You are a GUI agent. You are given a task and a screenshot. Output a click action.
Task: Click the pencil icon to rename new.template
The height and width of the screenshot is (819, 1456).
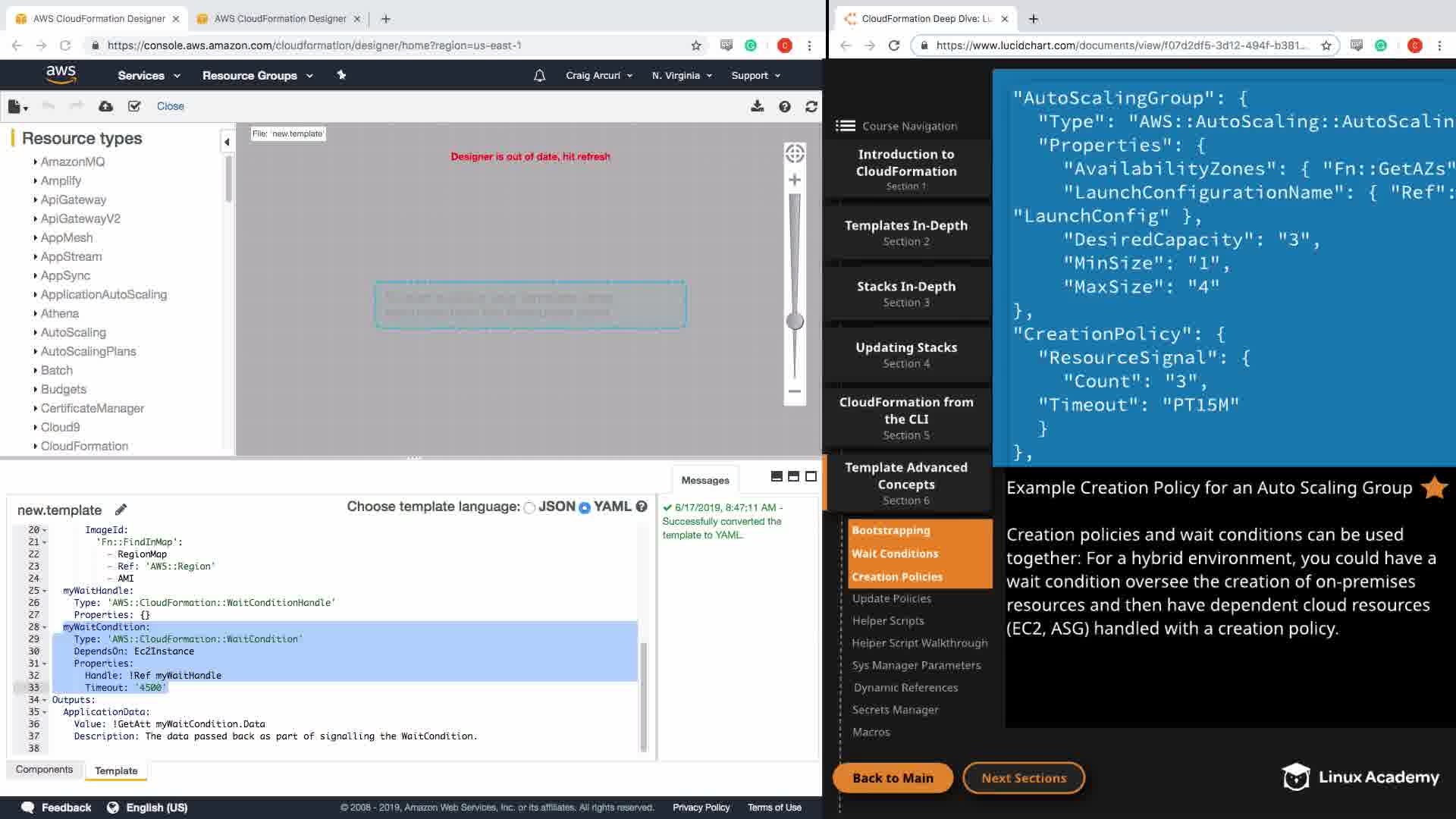pyautogui.click(x=121, y=510)
